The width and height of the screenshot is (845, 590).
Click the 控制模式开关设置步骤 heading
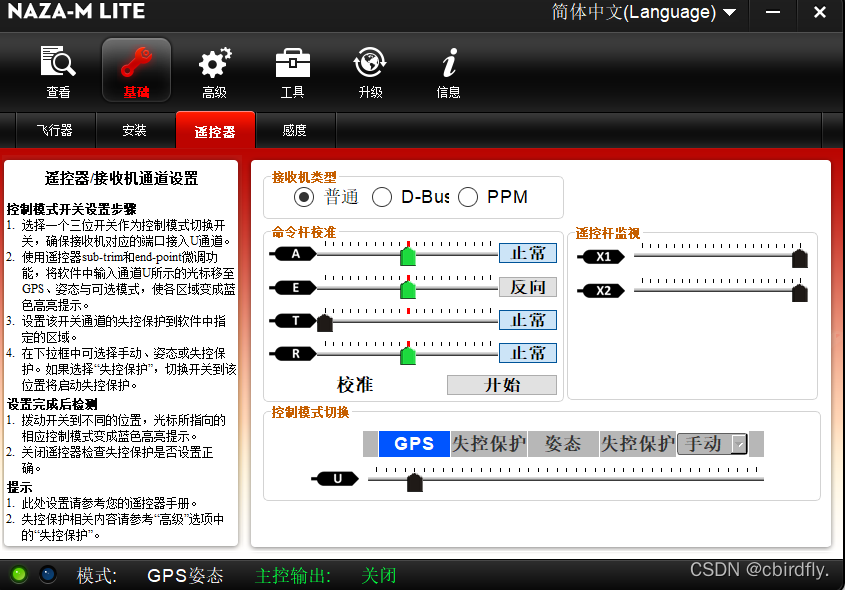(72, 209)
